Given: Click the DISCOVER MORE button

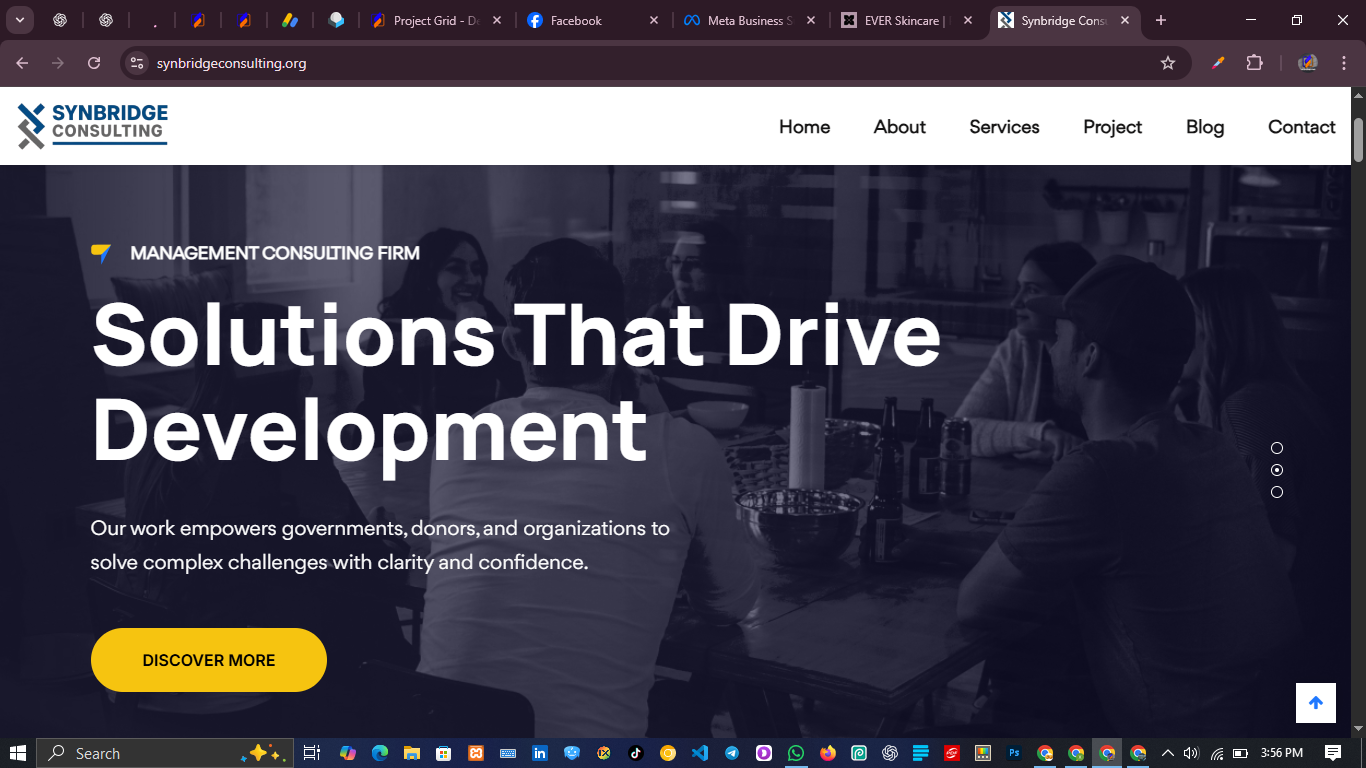Looking at the screenshot, I should tap(208, 660).
